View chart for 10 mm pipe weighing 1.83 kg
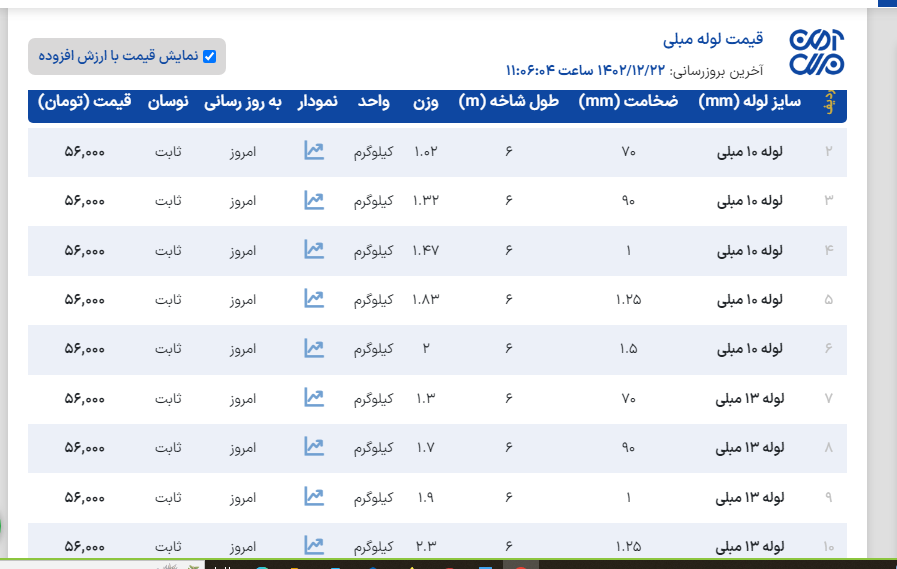The height and width of the screenshot is (569, 897). tap(314, 299)
